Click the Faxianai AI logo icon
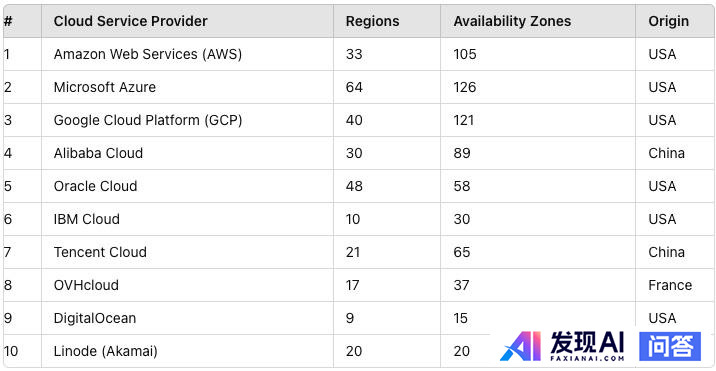The width and height of the screenshot is (716, 371). pos(521,346)
